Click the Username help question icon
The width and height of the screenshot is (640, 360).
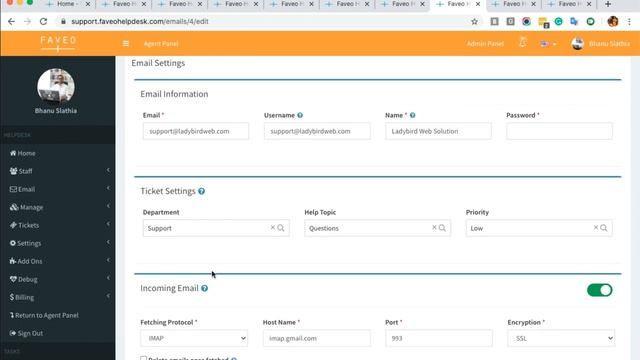[300, 115]
